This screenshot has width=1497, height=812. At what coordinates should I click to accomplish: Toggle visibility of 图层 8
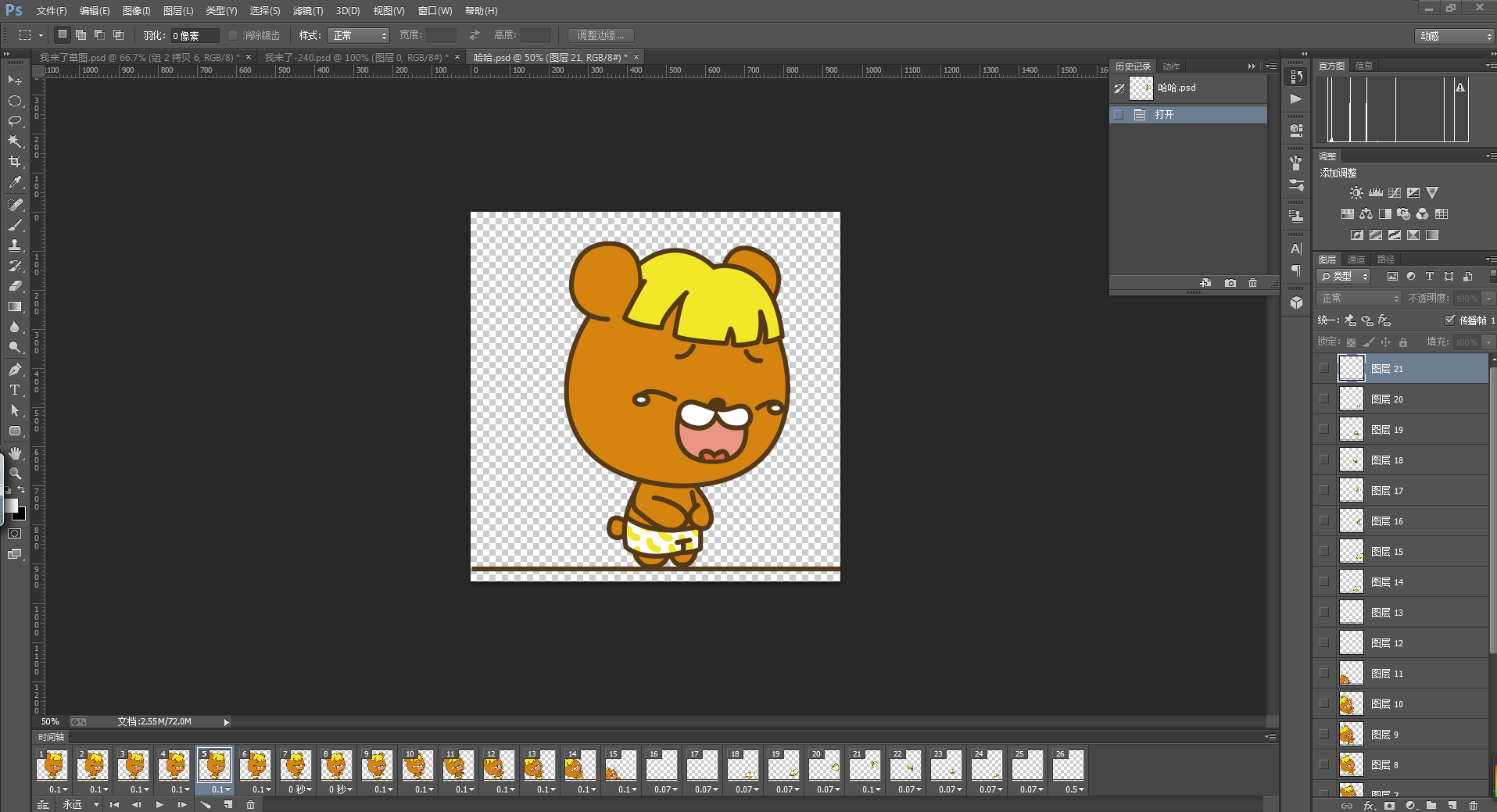tap(1324, 764)
